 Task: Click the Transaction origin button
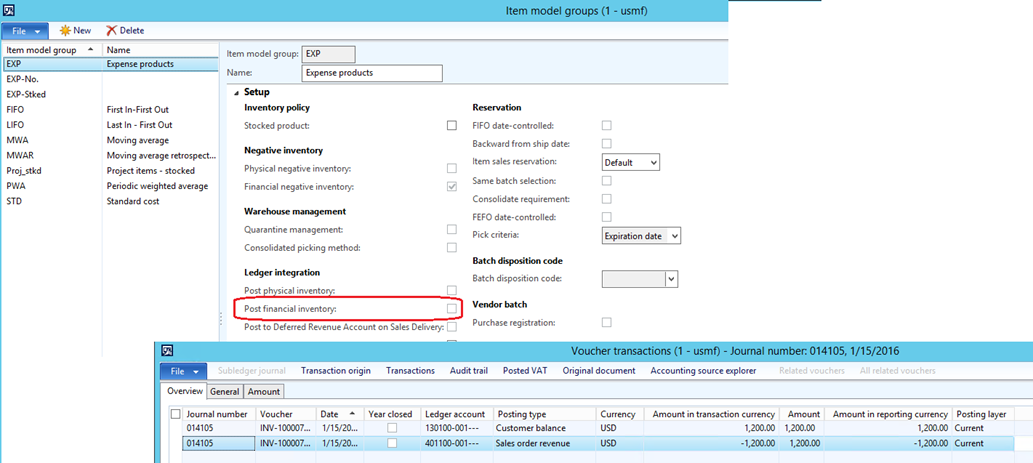pyautogui.click(x=336, y=371)
